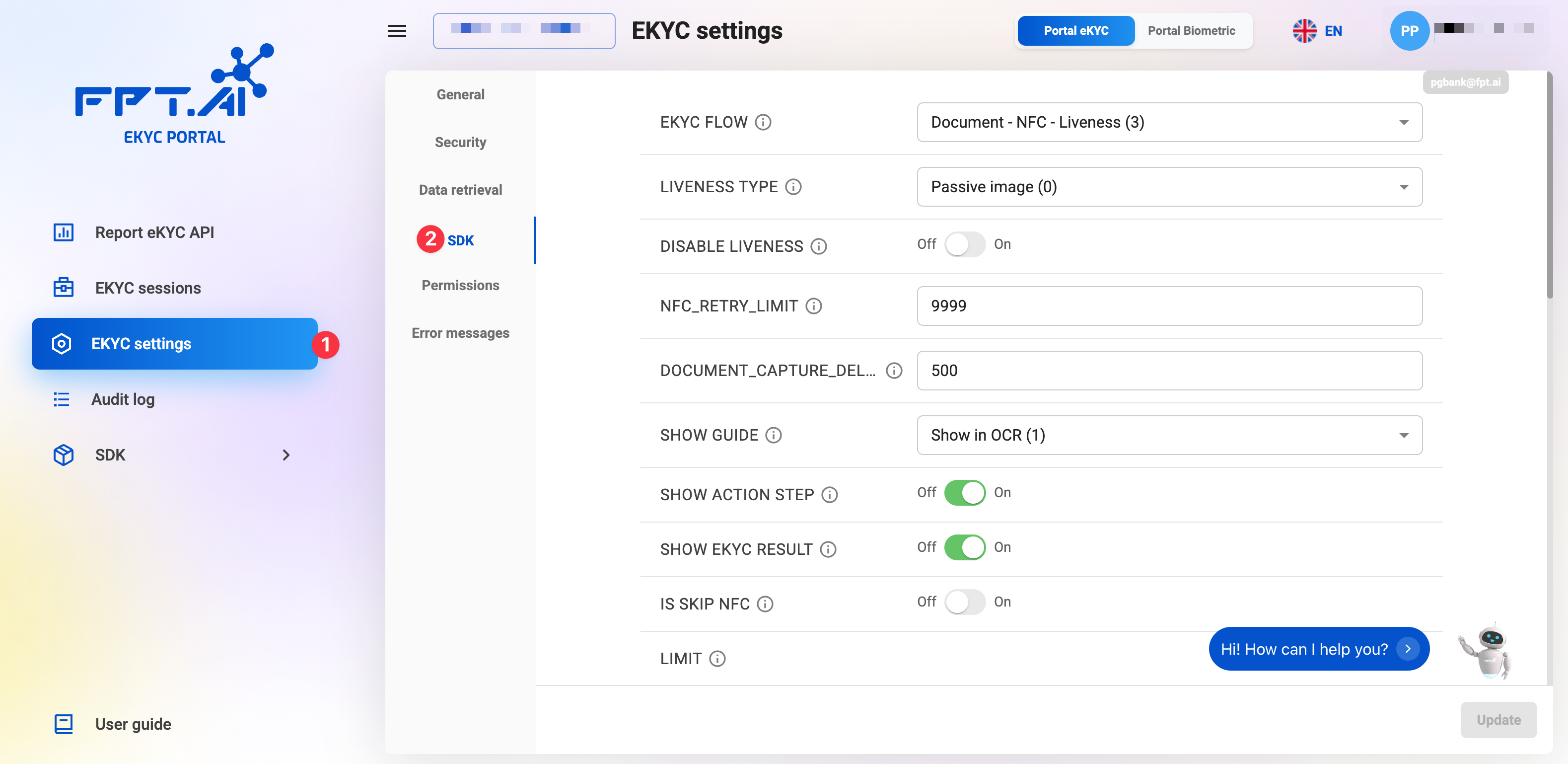Open the Error messages tab
The width and height of the screenshot is (1568, 764).
click(x=460, y=333)
